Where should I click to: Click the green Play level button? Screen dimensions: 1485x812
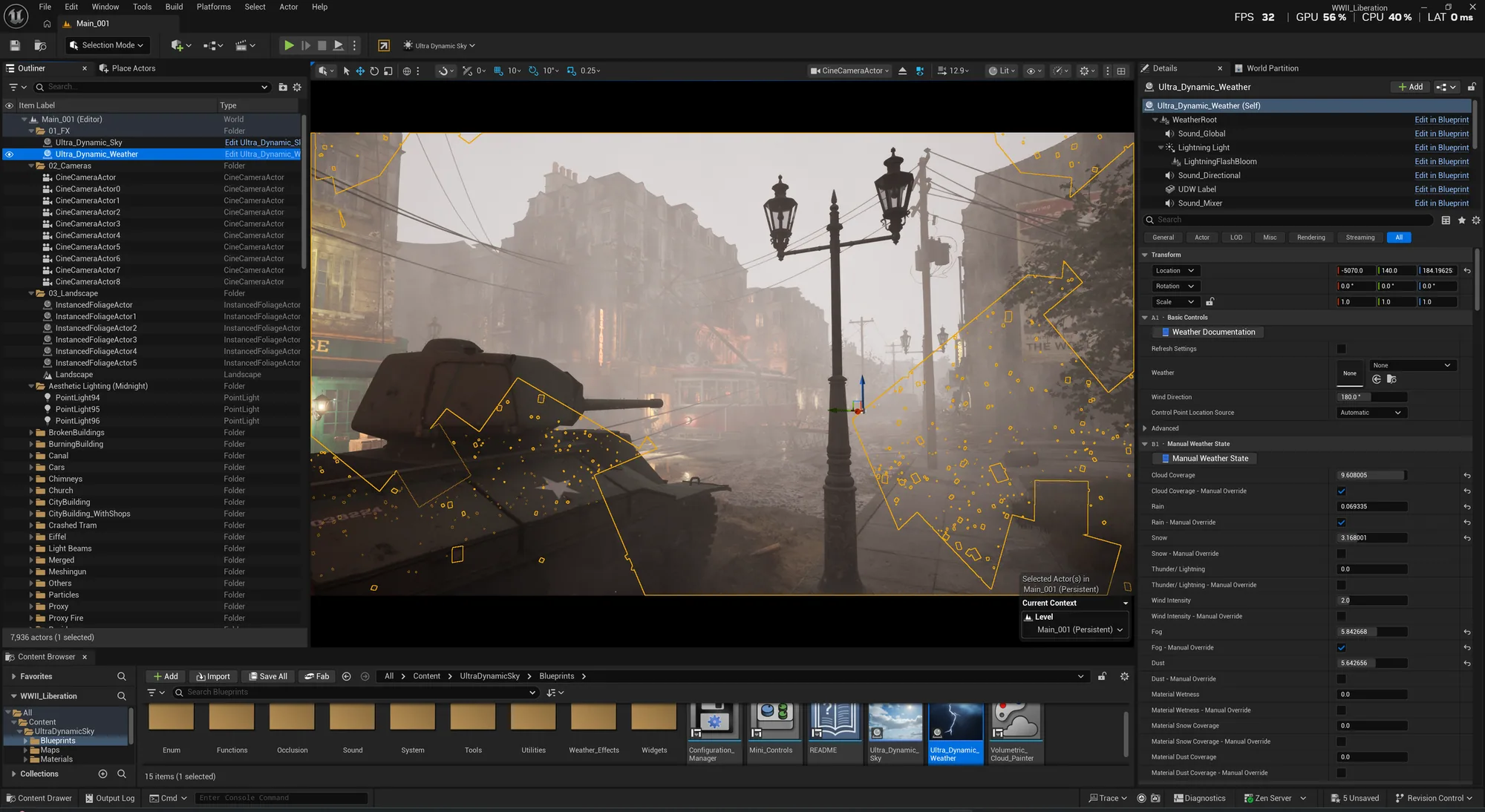[289, 45]
